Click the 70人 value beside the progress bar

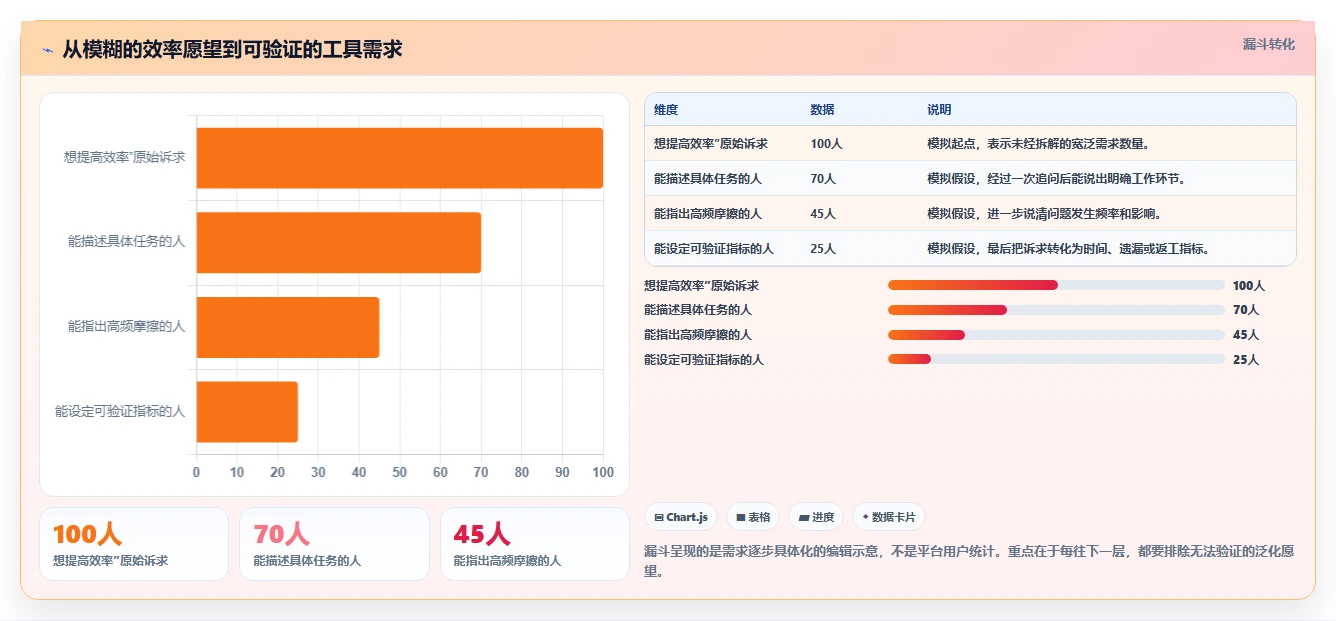[1246, 310]
